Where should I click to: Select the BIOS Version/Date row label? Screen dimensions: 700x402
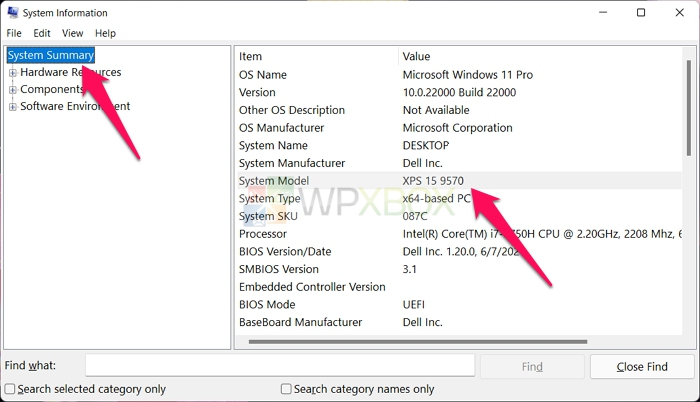click(285, 251)
